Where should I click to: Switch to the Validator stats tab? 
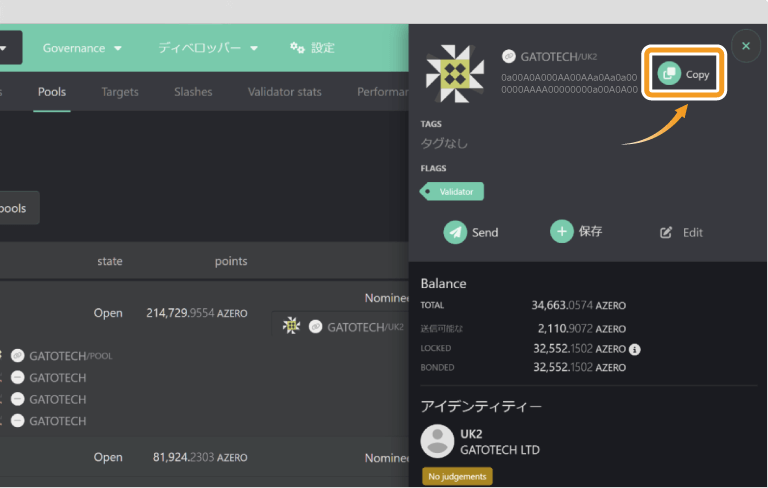pos(285,92)
